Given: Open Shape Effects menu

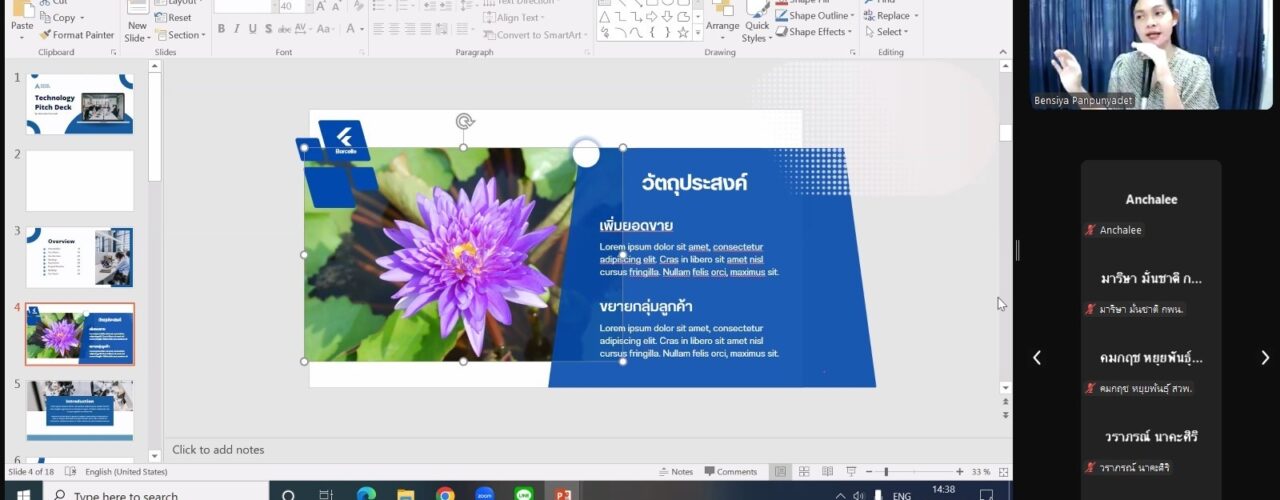Looking at the screenshot, I should [x=814, y=32].
